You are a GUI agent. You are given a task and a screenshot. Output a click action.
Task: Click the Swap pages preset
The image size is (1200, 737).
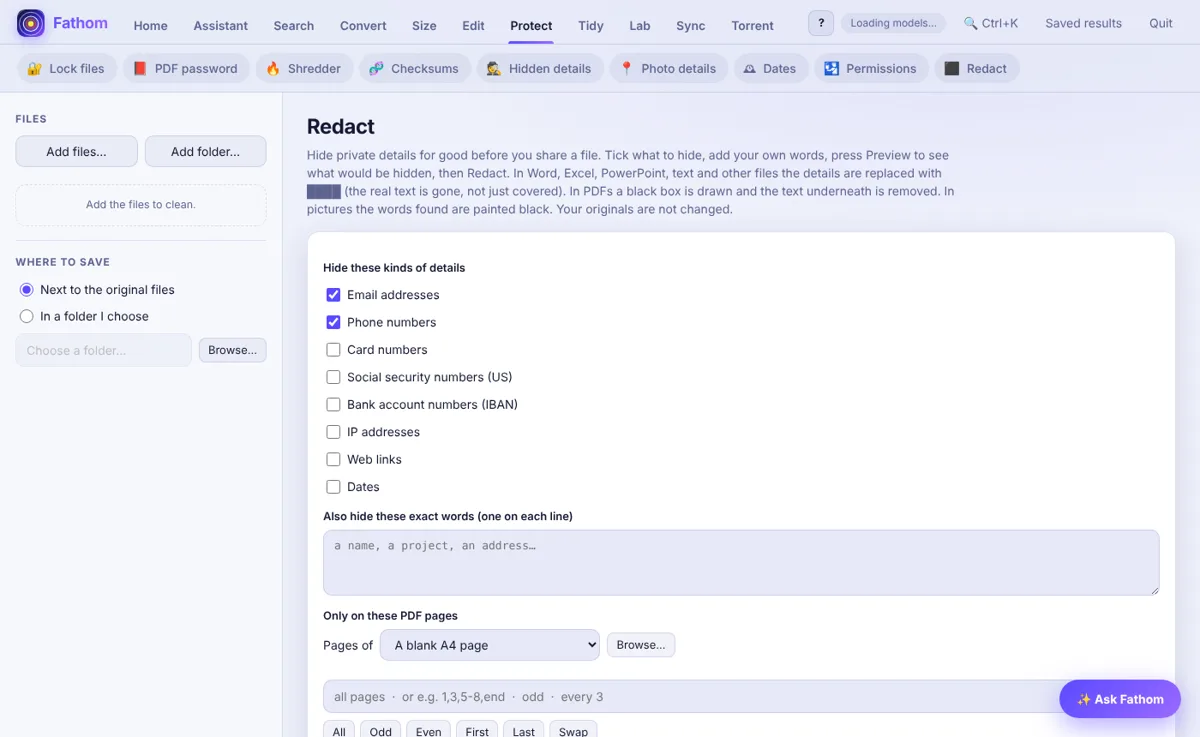click(574, 731)
